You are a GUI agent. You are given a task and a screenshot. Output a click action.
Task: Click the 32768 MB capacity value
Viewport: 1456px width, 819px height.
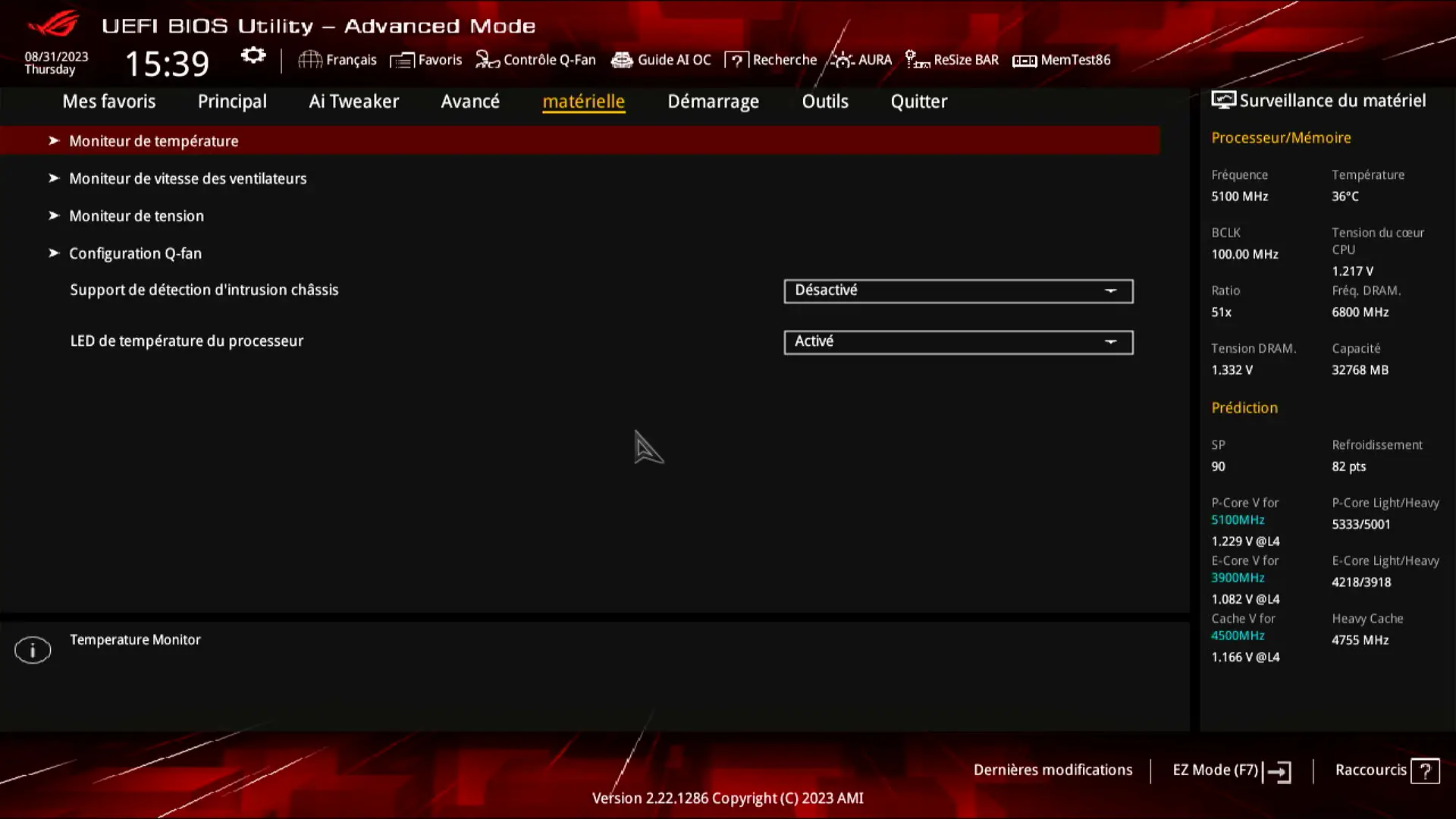[x=1360, y=370]
